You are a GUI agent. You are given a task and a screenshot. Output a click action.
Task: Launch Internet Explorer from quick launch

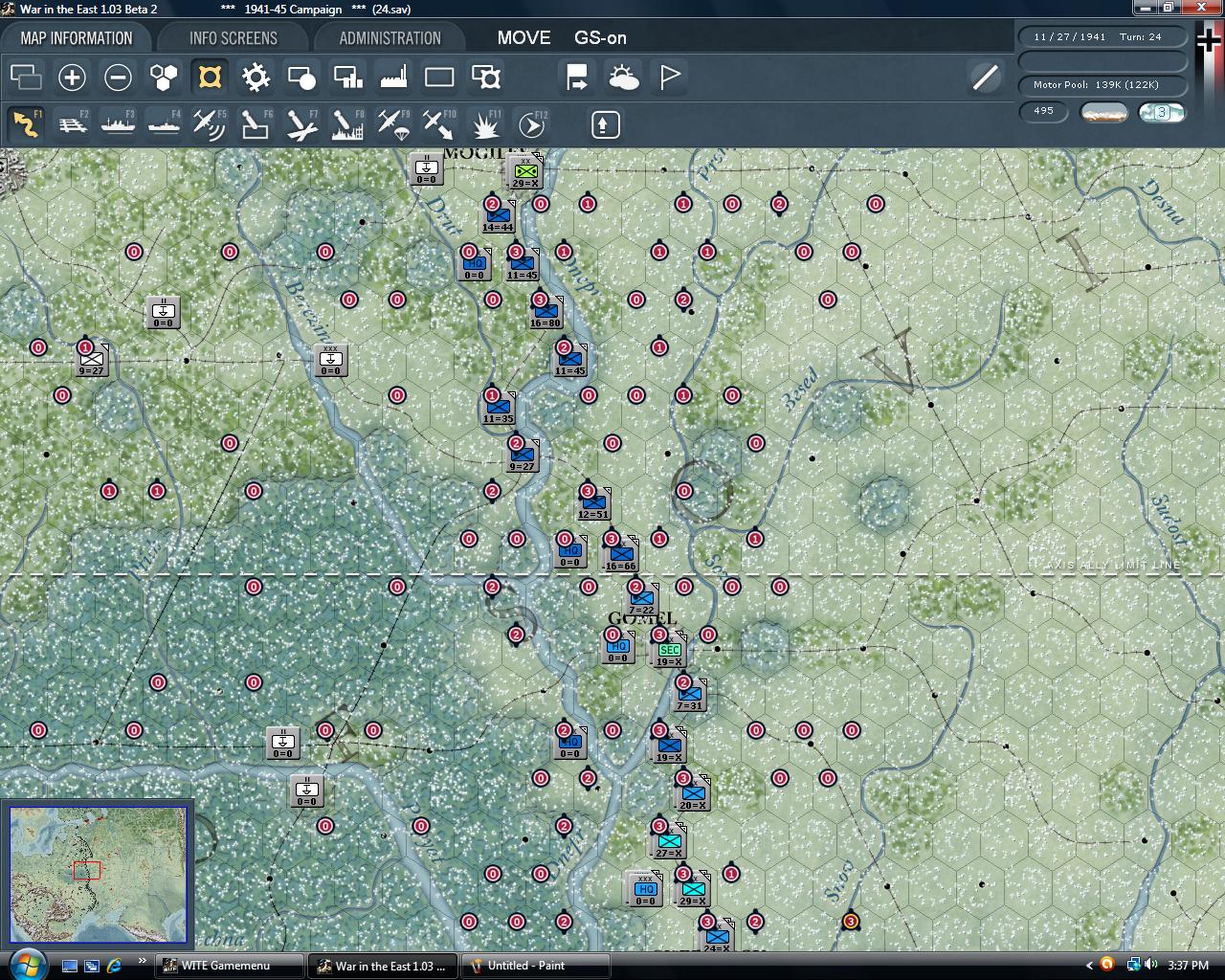(x=114, y=966)
